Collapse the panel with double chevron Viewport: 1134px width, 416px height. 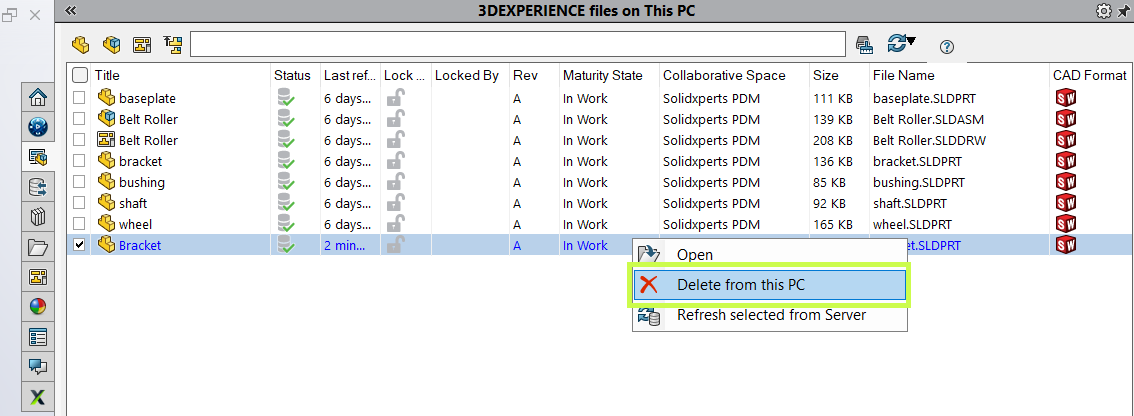click(x=70, y=11)
